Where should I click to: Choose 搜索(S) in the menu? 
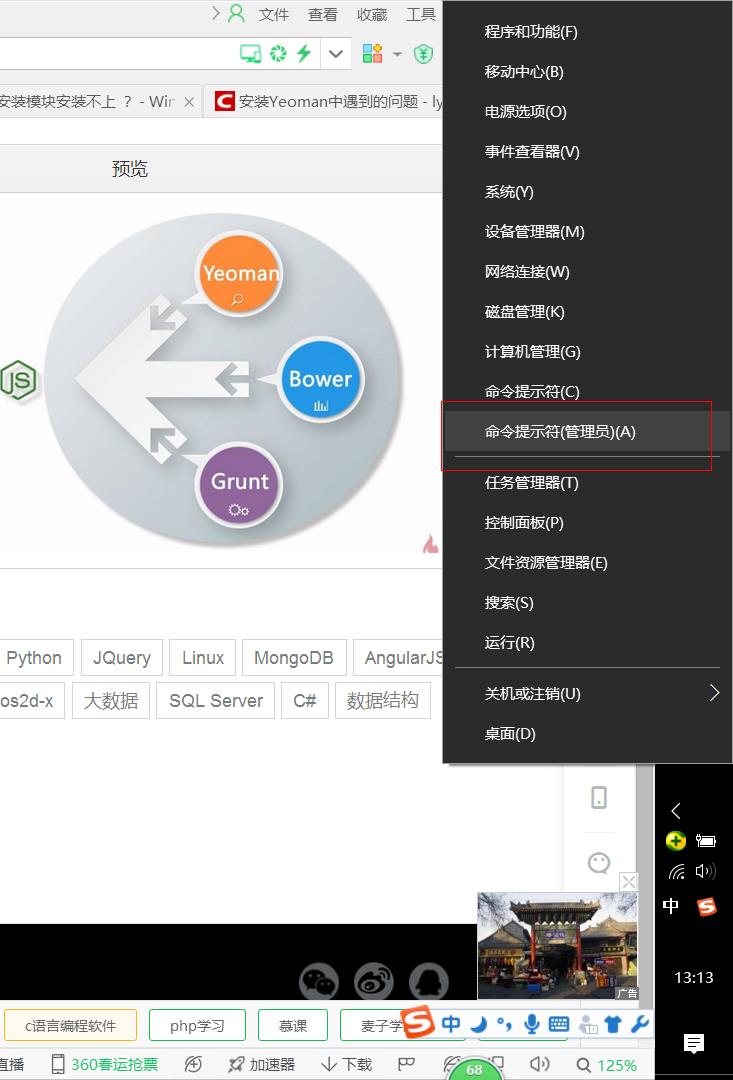click(587, 603)
